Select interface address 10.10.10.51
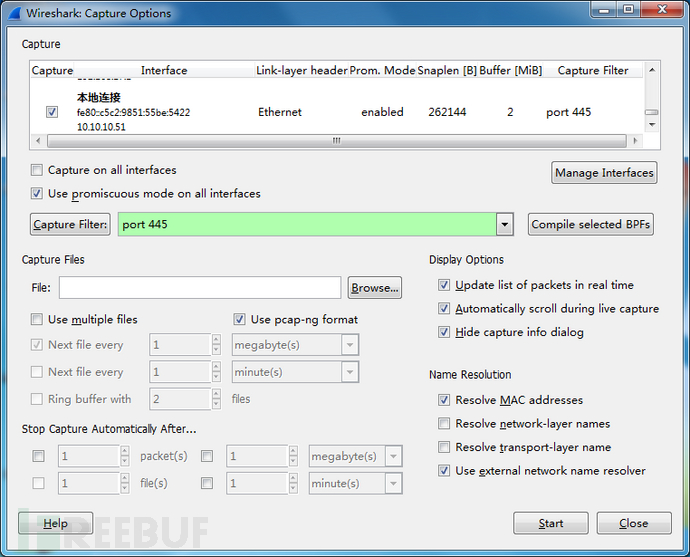Viewport: 690px width, 557px height. (101, 127)
